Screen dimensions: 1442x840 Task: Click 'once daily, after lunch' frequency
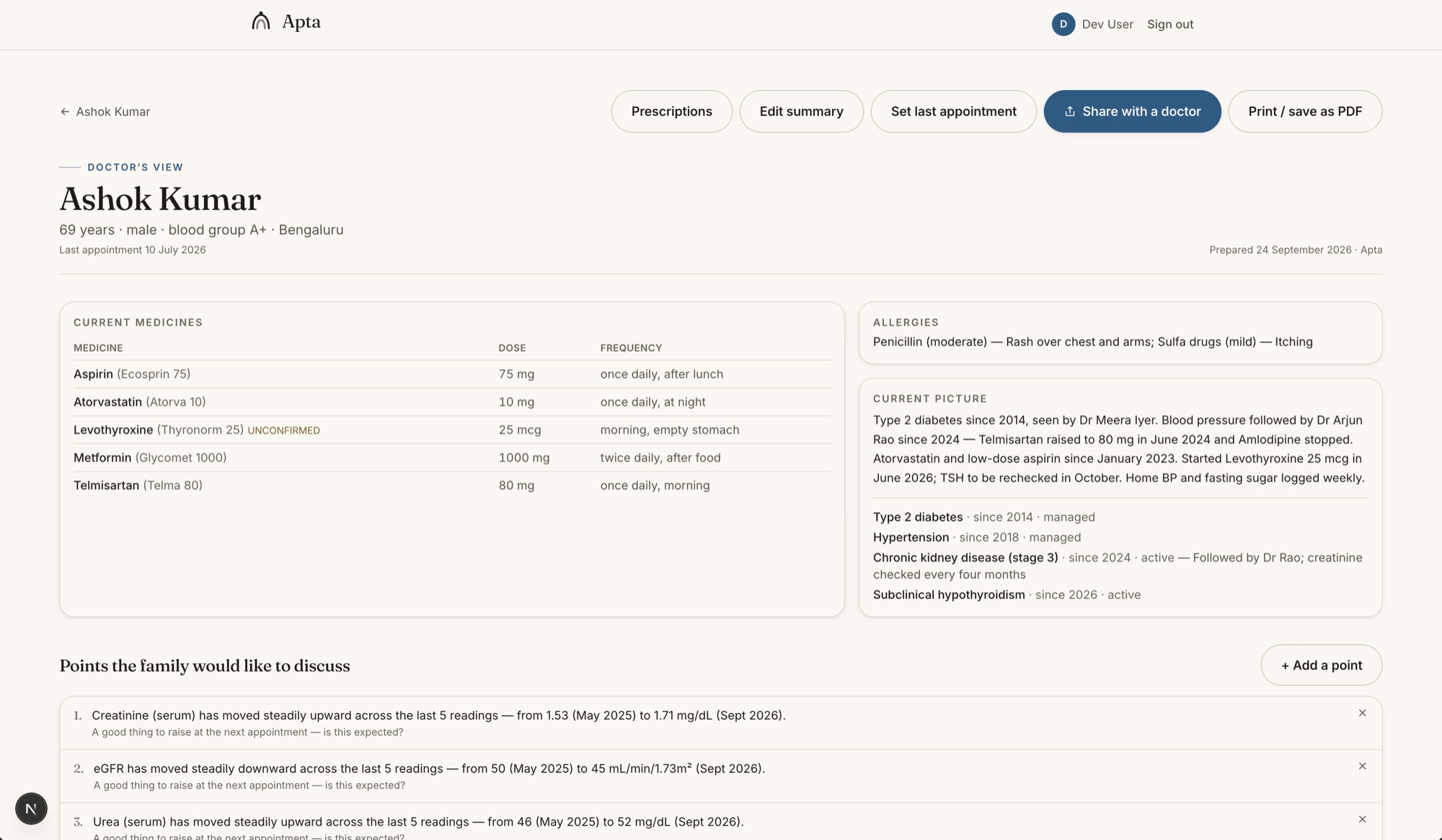click(662, 374)
